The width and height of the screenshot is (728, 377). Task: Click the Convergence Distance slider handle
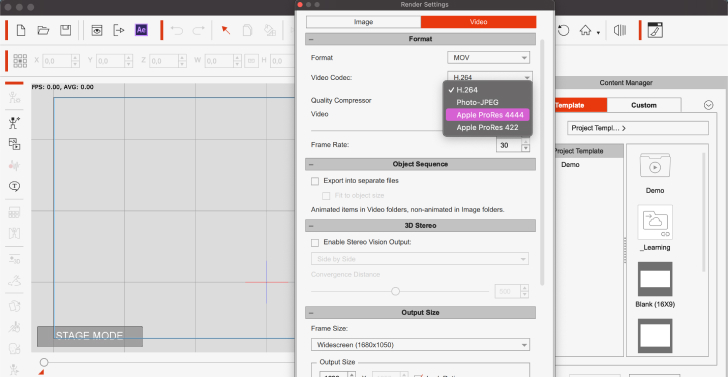pyautogui.click(x=395, y=291)
